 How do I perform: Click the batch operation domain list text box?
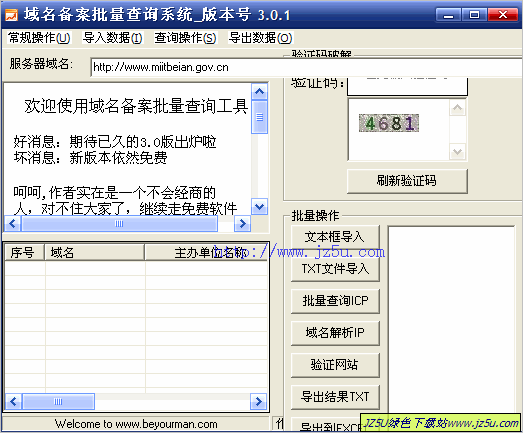(452, 320)
